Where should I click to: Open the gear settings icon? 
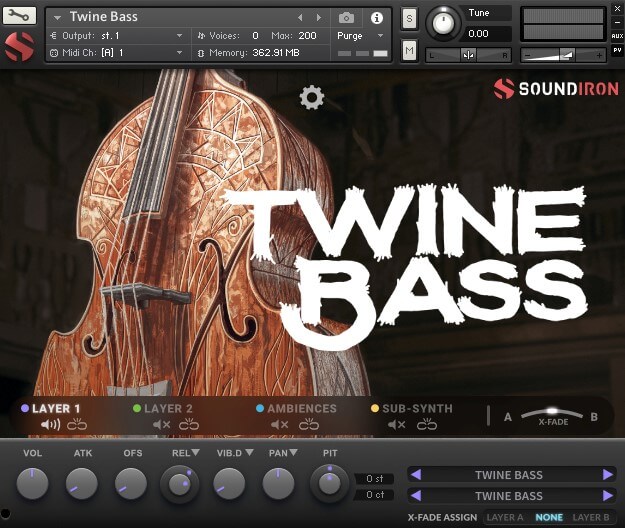pos(312,97)
